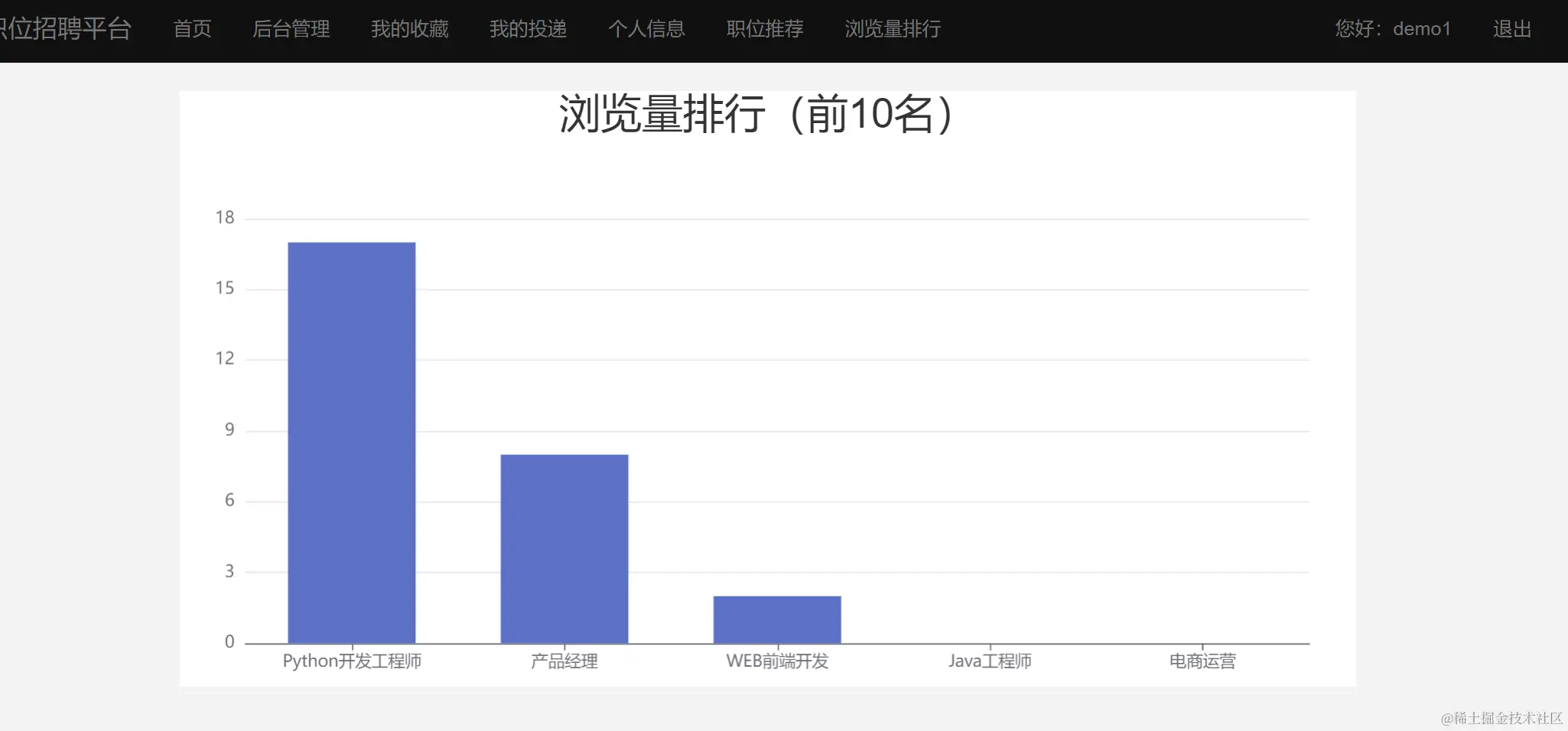This screenshot has height=731, width=1568.
Task: Click the Python开发工程师 bar
Action: [352, 443]
